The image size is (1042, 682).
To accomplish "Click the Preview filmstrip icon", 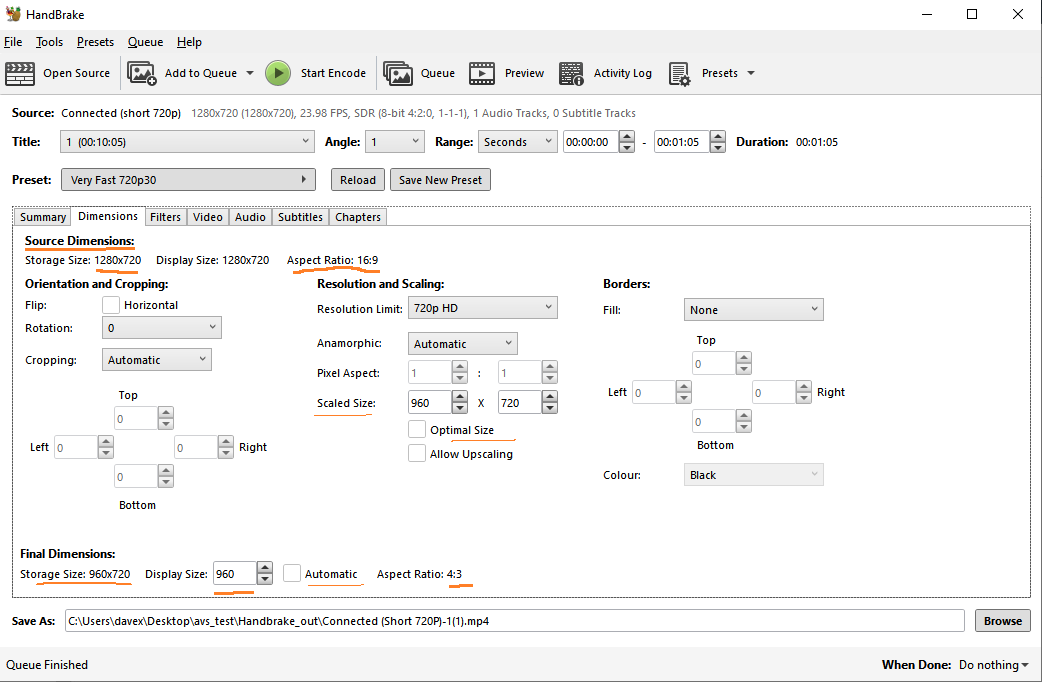I will pos(482,73).
